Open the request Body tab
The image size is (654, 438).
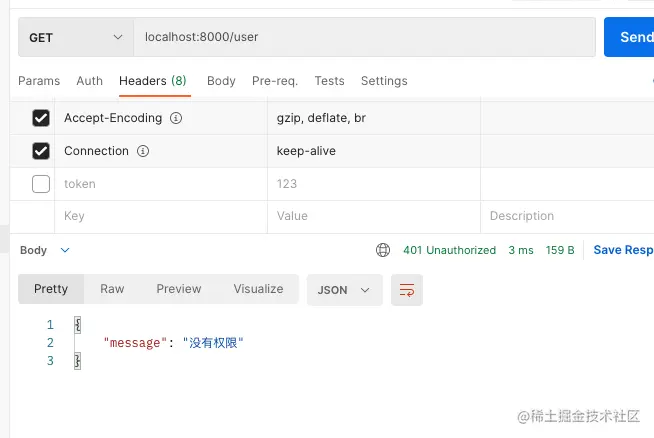point(221,81)
